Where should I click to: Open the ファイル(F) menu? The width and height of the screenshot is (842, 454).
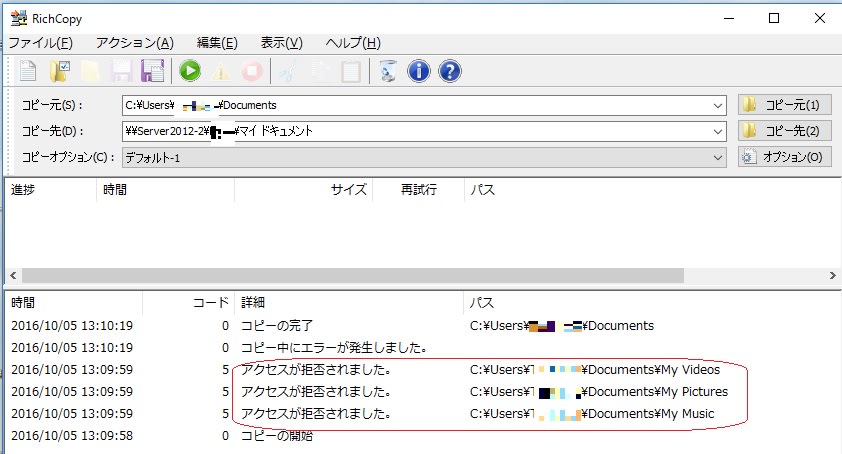[40, 43]
